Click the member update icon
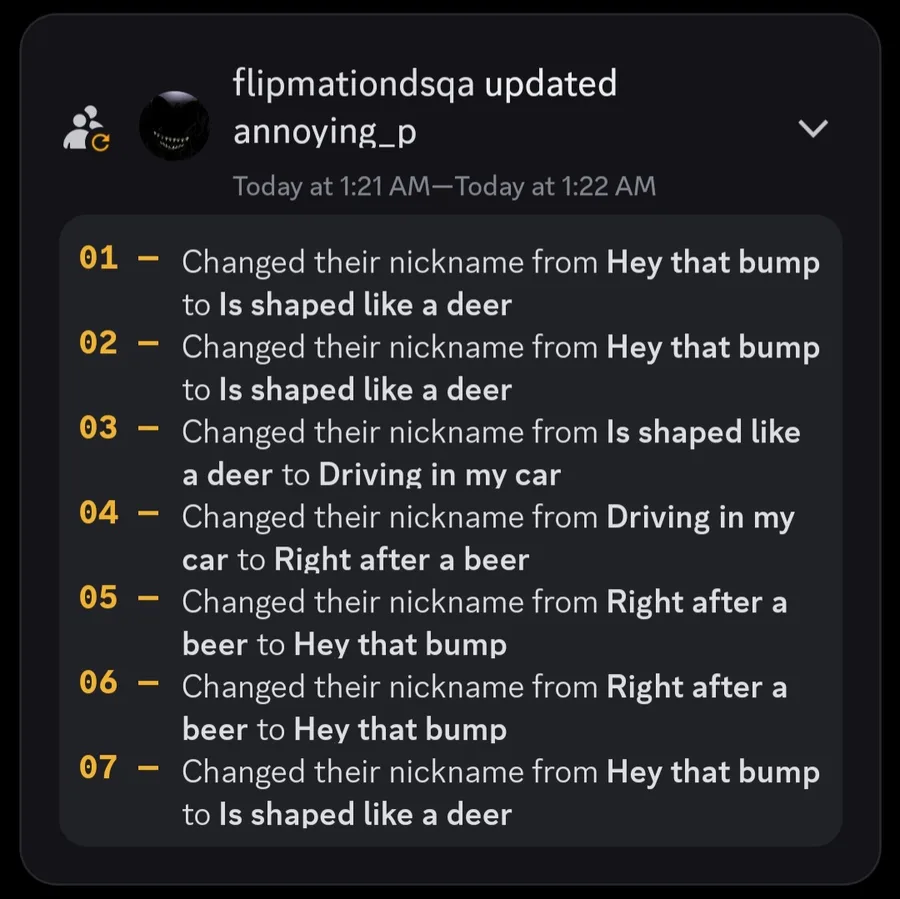Screen dimensions: 900x899 click(x=87, y=129)
